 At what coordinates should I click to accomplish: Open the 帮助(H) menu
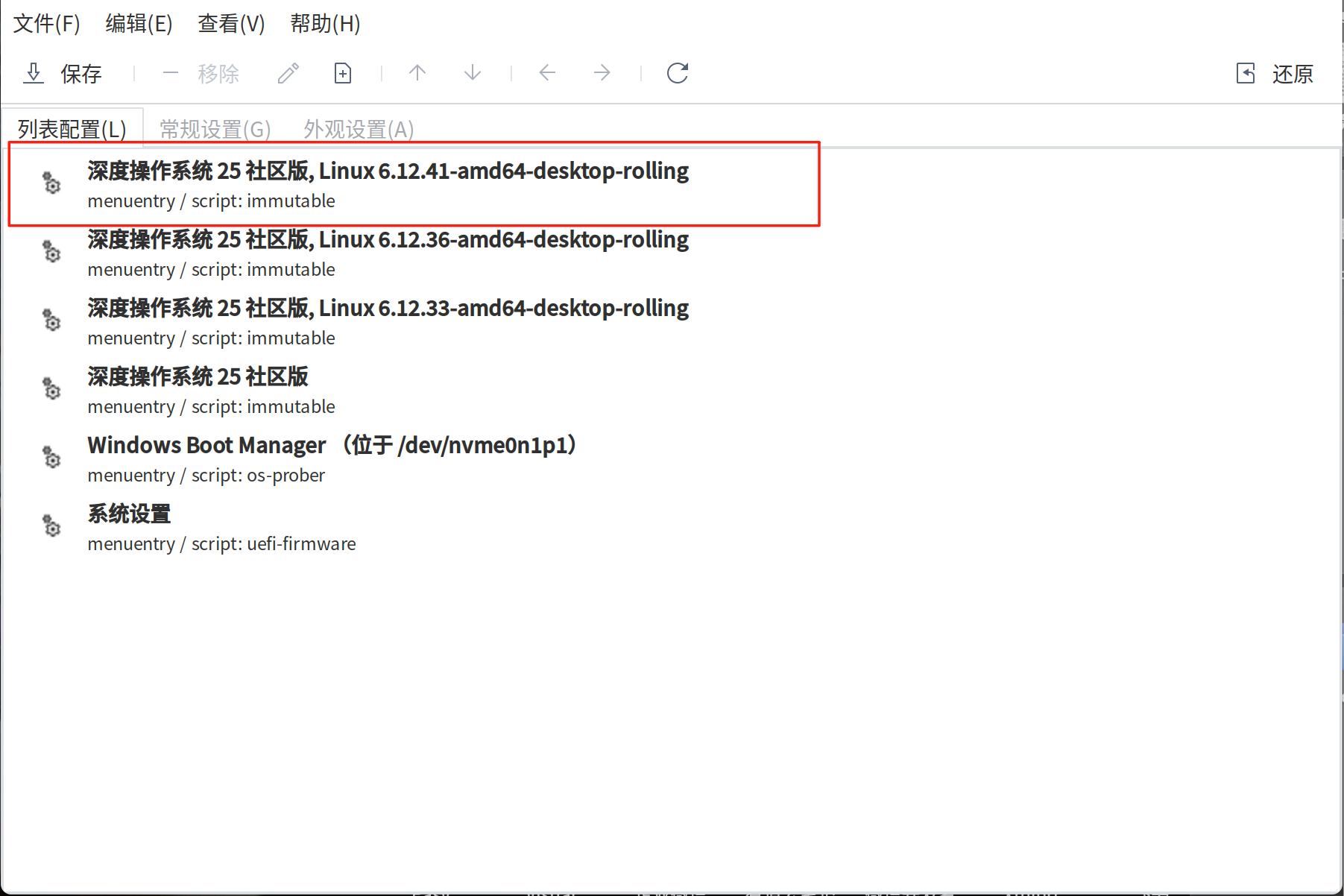pos(325,23)
